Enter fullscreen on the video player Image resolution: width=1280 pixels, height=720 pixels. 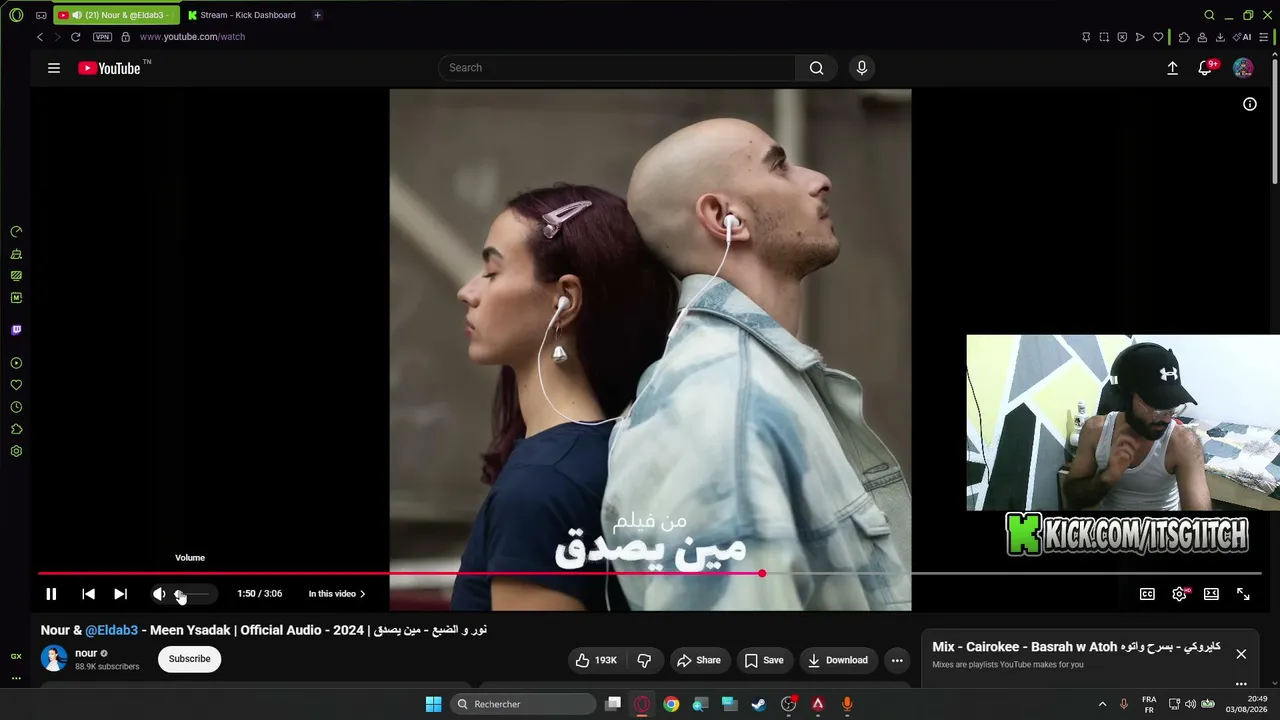coord(1243,594)
